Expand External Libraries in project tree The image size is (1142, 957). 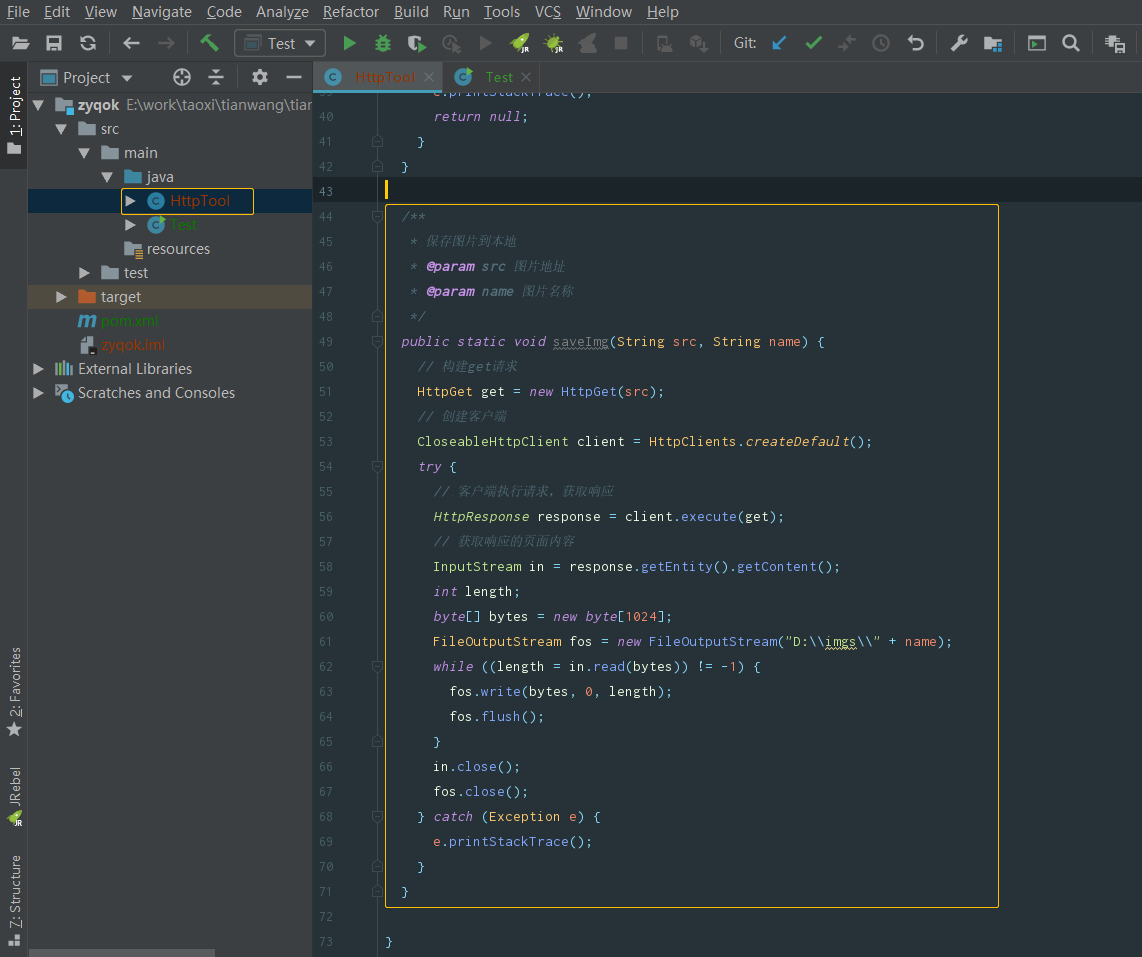click(x=39, y=369)
